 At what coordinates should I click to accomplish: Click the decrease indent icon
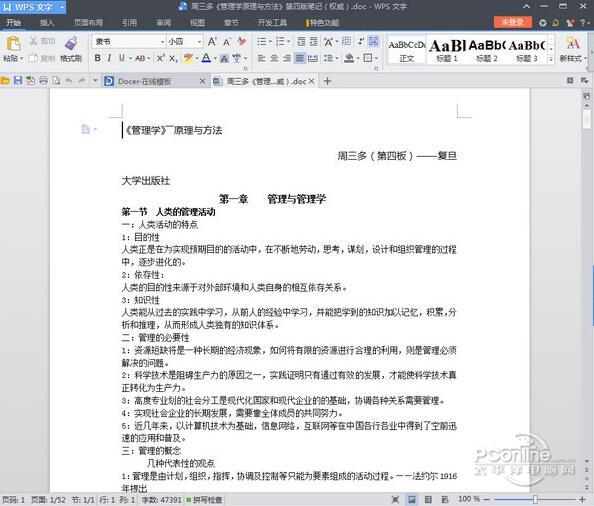click(301, 41)
